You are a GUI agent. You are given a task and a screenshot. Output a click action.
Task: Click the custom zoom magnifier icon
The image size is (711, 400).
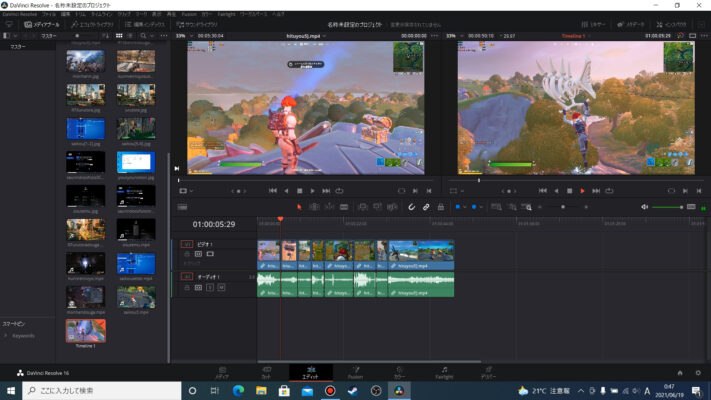526,207
